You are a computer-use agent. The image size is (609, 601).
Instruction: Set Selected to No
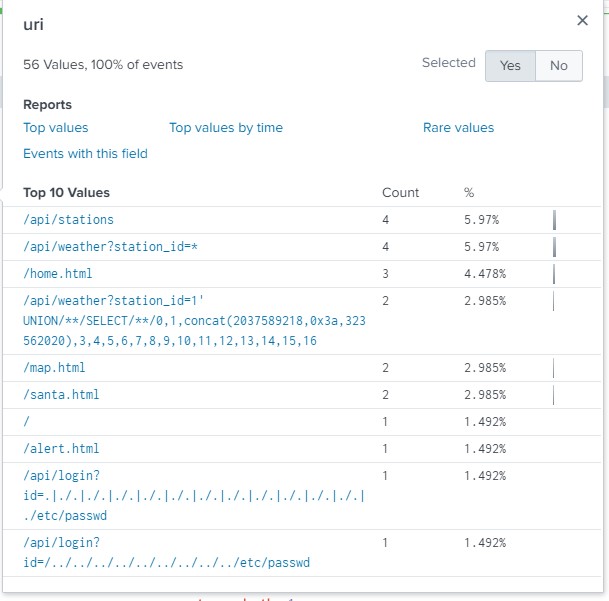(559, 65)
